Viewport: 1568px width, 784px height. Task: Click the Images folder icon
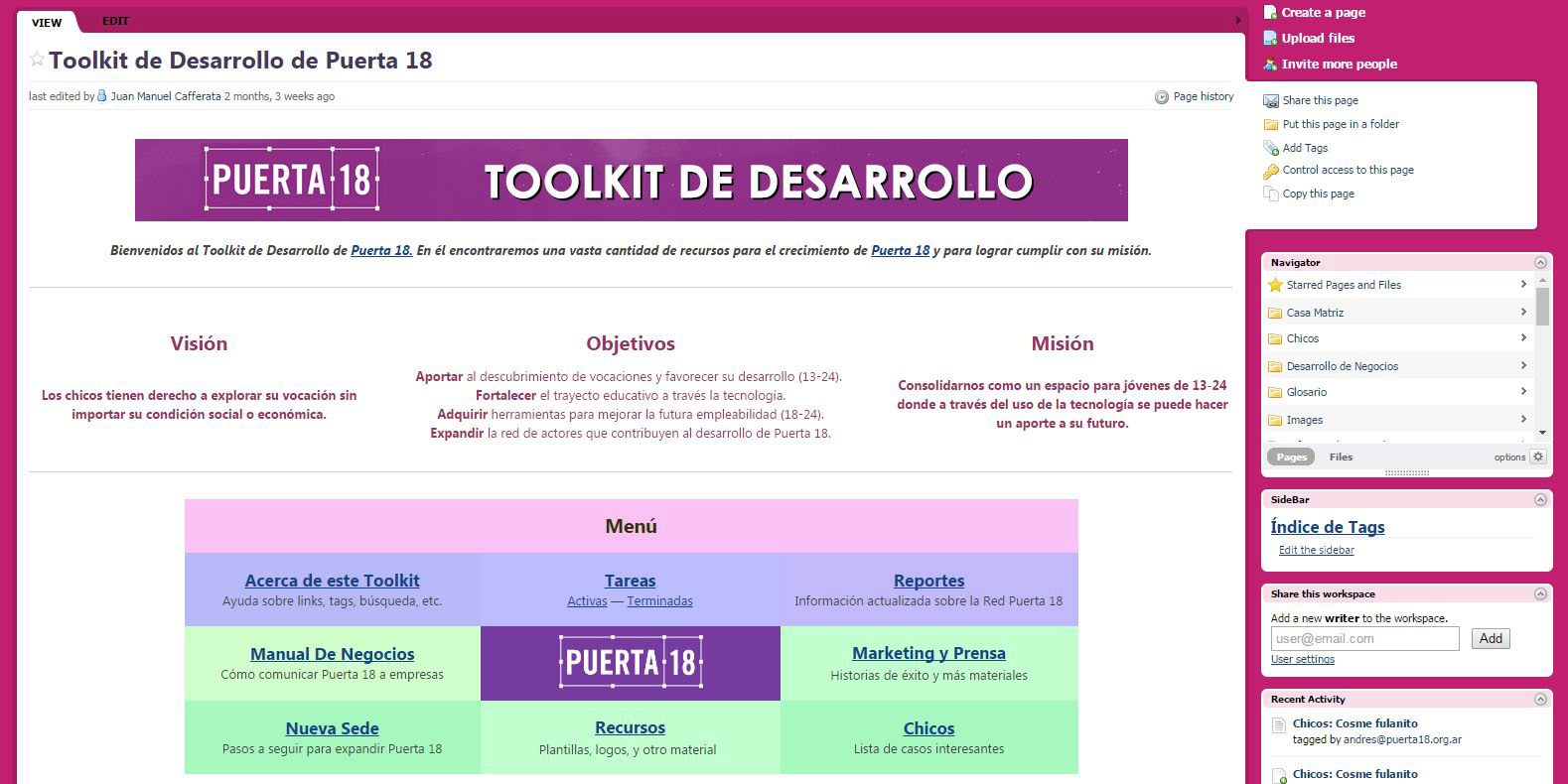click(1275, 420)
